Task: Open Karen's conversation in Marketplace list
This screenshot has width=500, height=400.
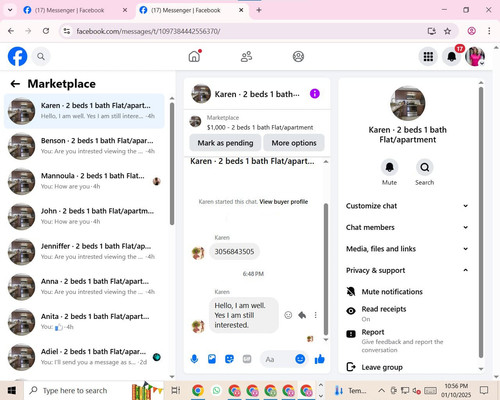Action: [x=84, y=111]
